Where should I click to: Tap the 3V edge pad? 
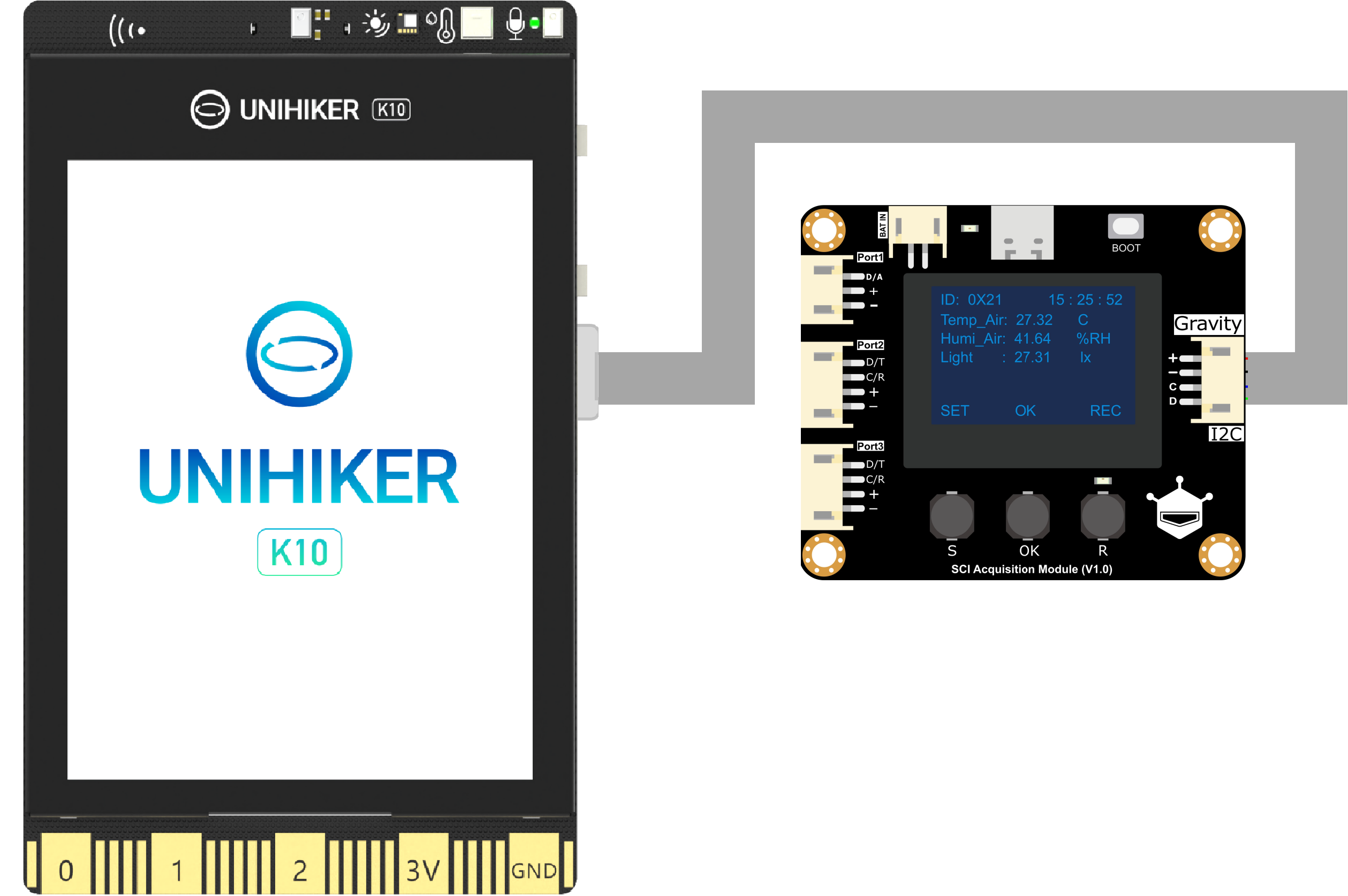(x=423, y=863)
